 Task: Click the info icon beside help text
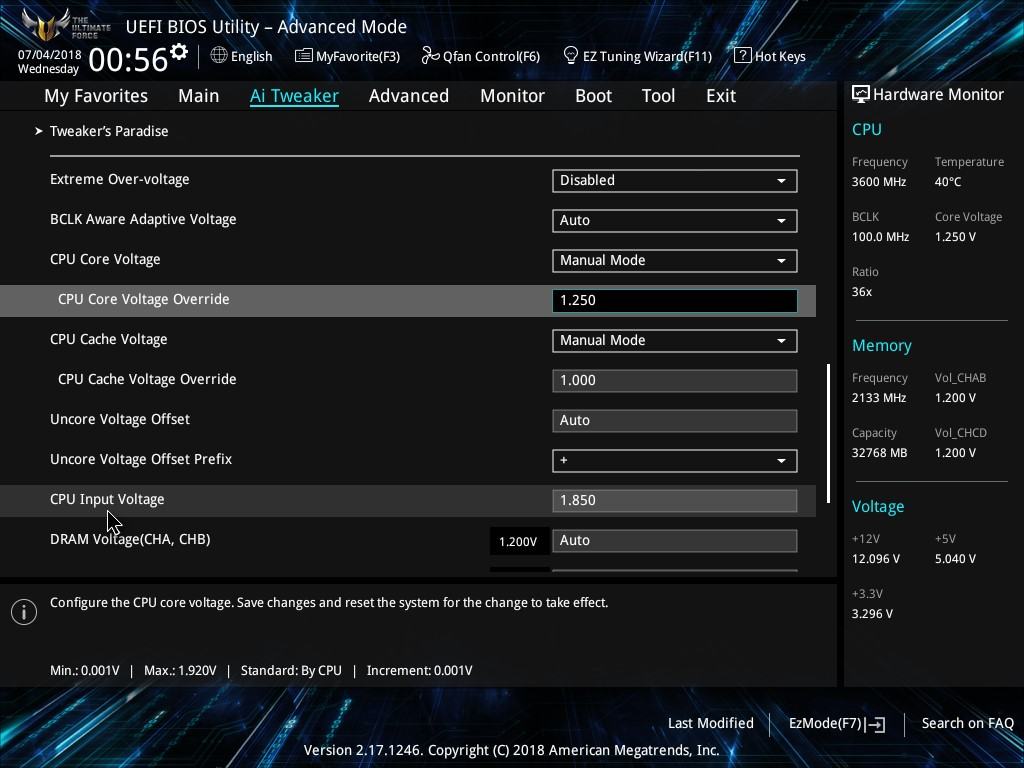(x=24, y=612)
